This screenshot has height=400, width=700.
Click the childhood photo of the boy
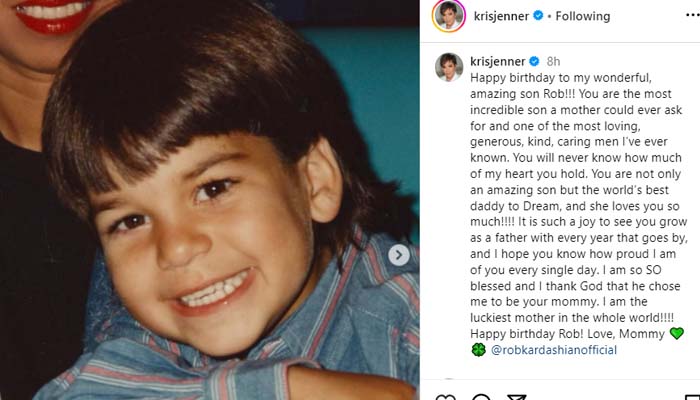(x=210, y=200)
